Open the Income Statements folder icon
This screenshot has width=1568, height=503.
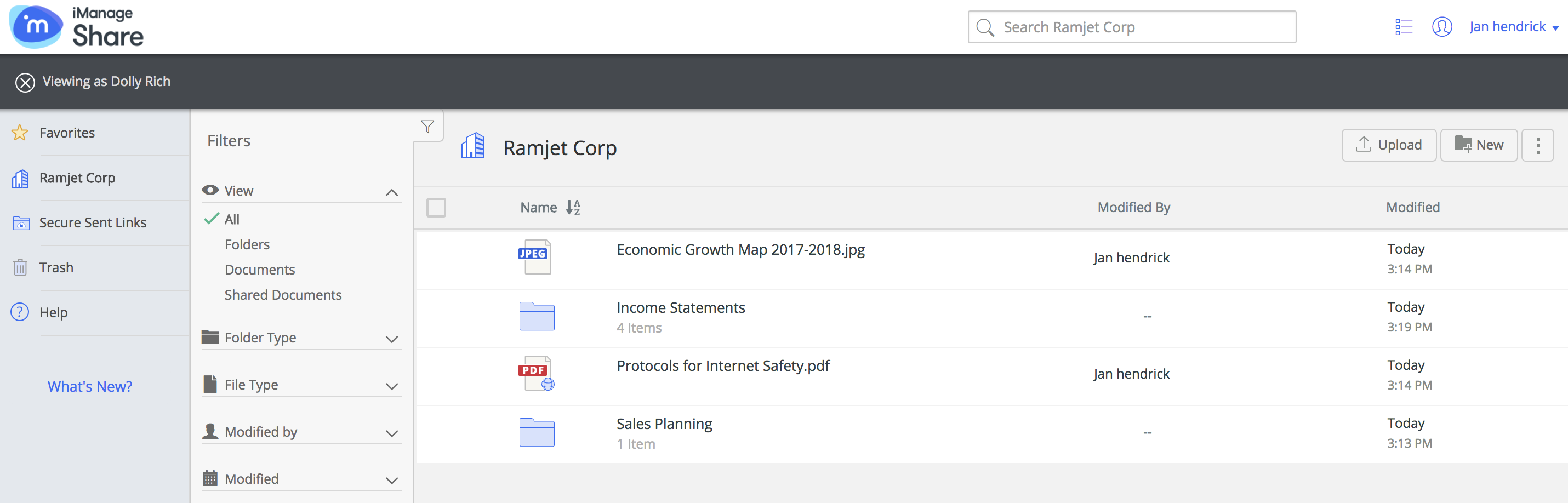536,316
